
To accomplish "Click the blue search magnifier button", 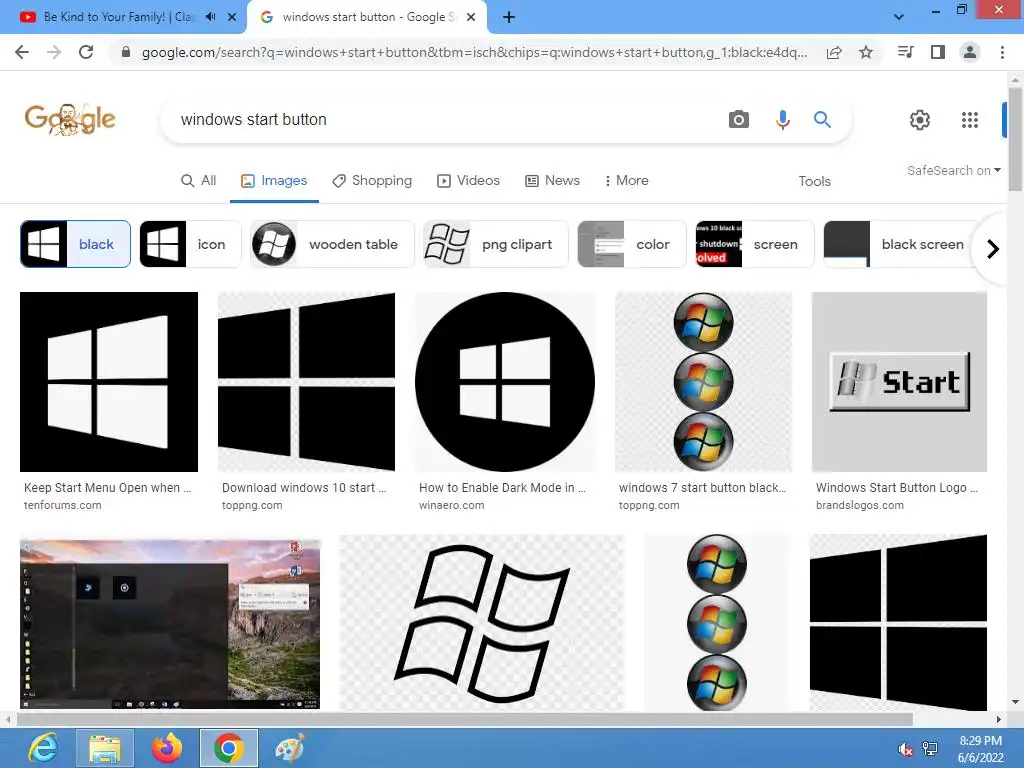I will [822, 120].
